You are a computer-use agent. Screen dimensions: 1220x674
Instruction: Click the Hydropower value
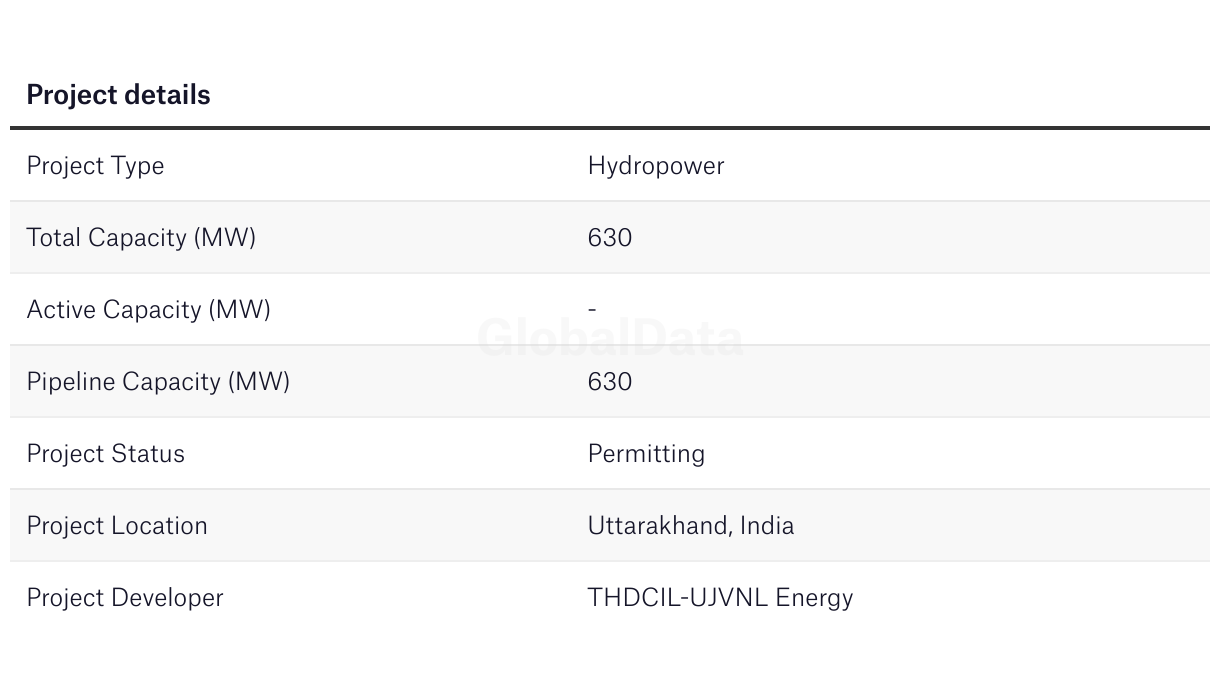(x=656, y=166)
